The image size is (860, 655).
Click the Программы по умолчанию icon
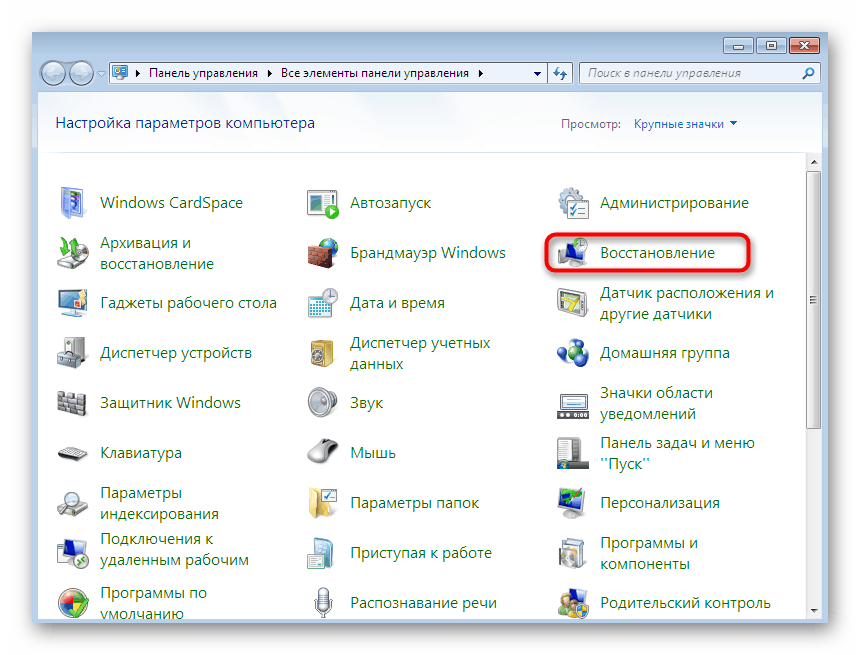point(73,603)
